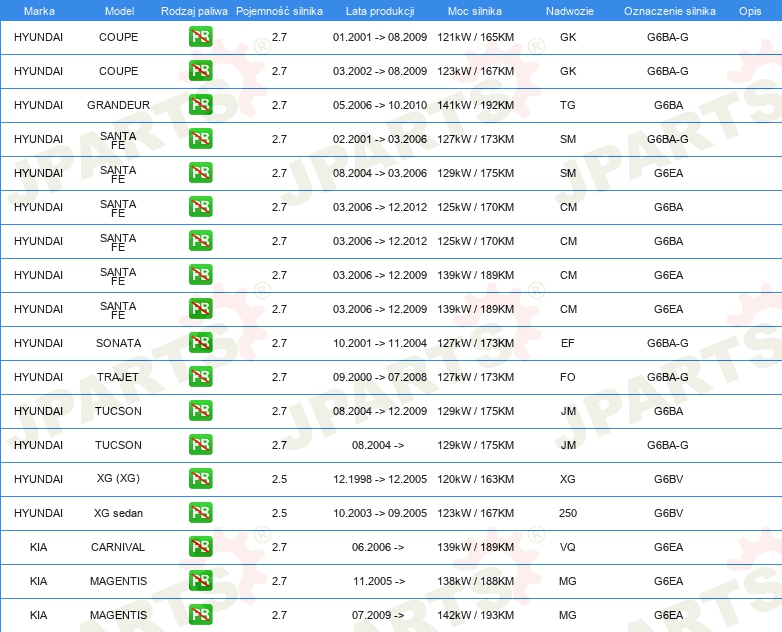Click production years 05.2006 -> 10.2010

click(x=380, y=105)
